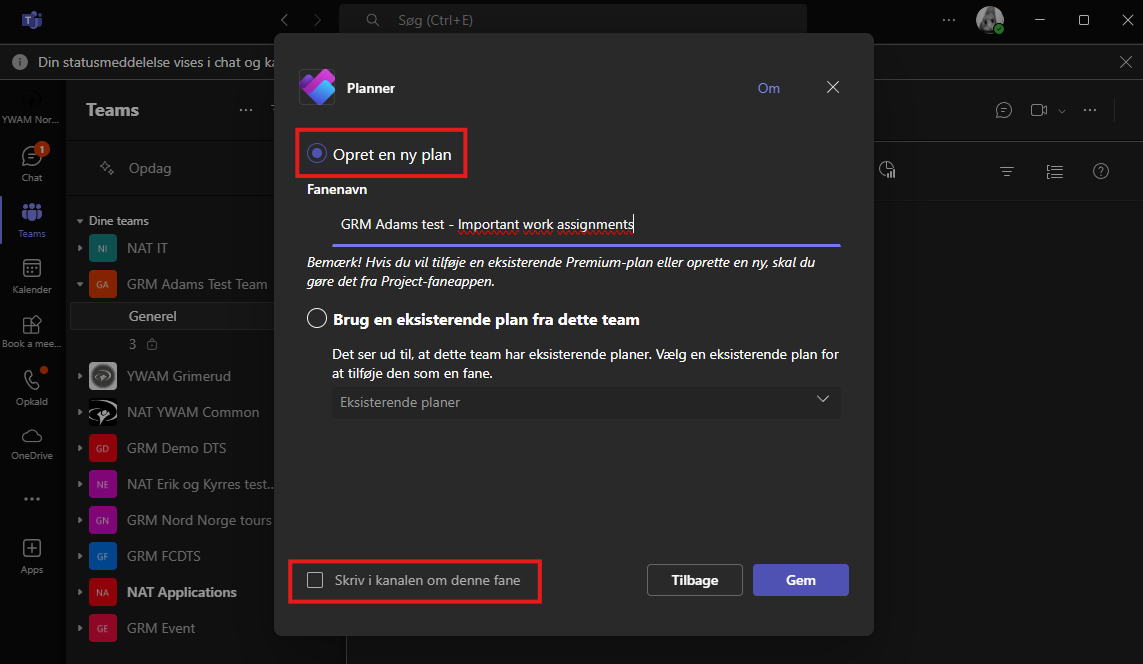This screenshot has width=1143, height=664.
Task: Expand the NAT YWAM Common team
Action: click(x=80, y=412)
